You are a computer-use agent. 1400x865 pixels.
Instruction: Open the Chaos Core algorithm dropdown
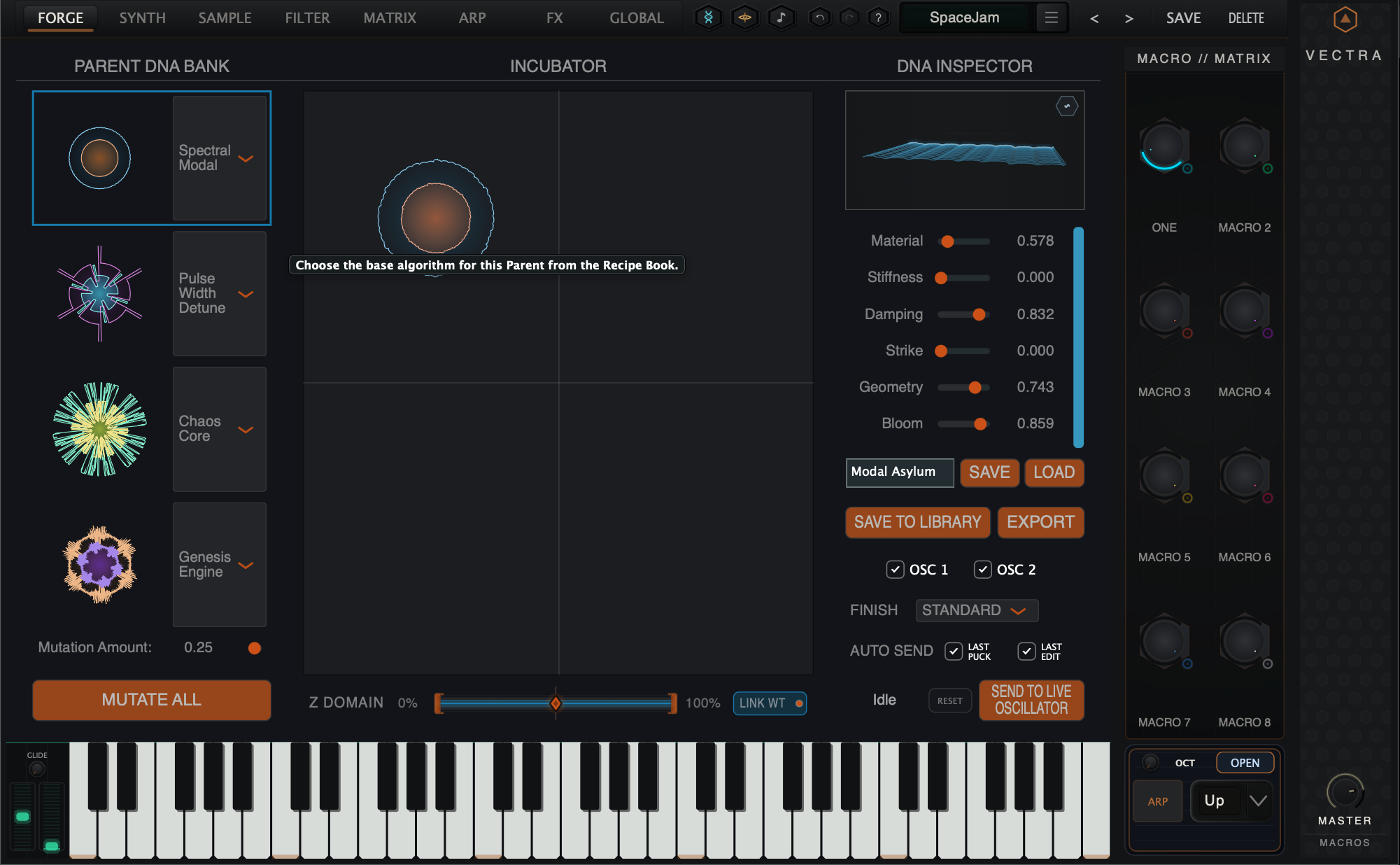[220, 429]
